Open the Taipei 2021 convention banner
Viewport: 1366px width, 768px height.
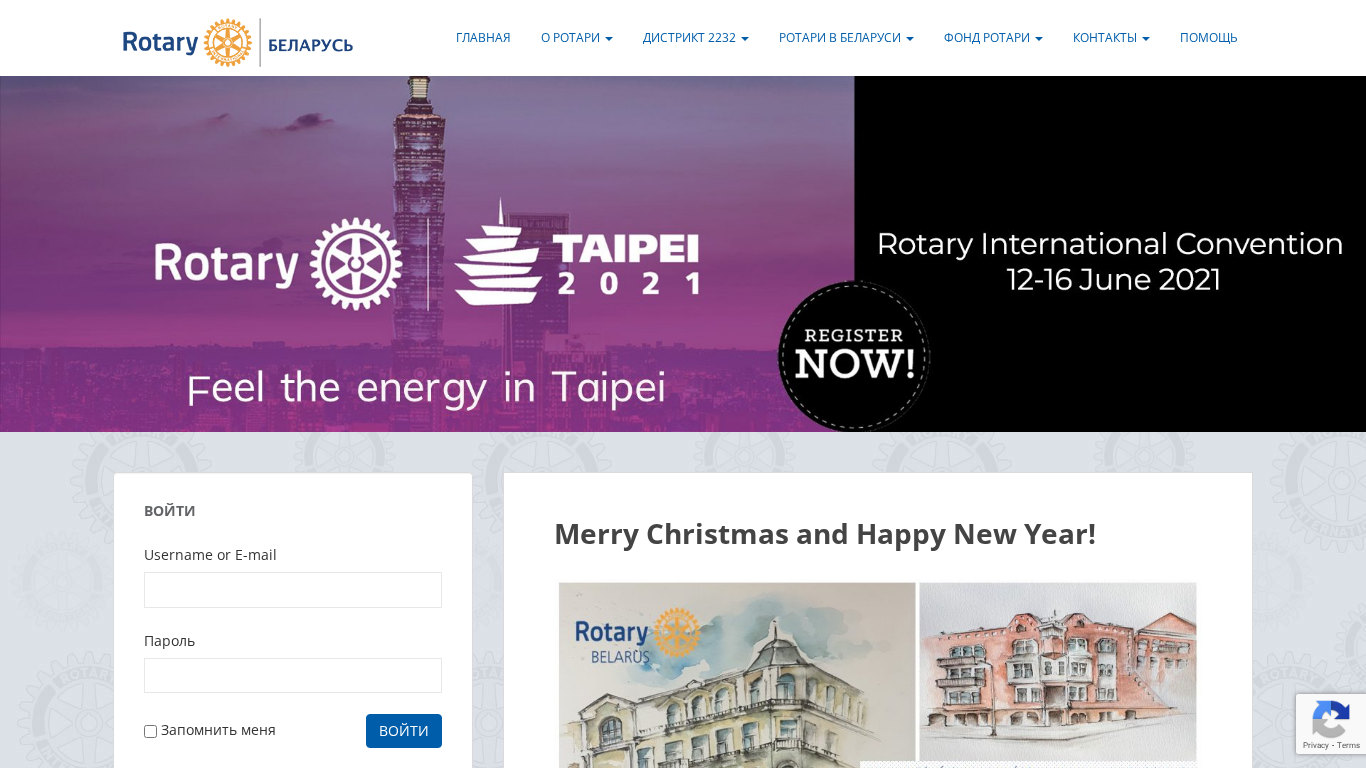683,254
